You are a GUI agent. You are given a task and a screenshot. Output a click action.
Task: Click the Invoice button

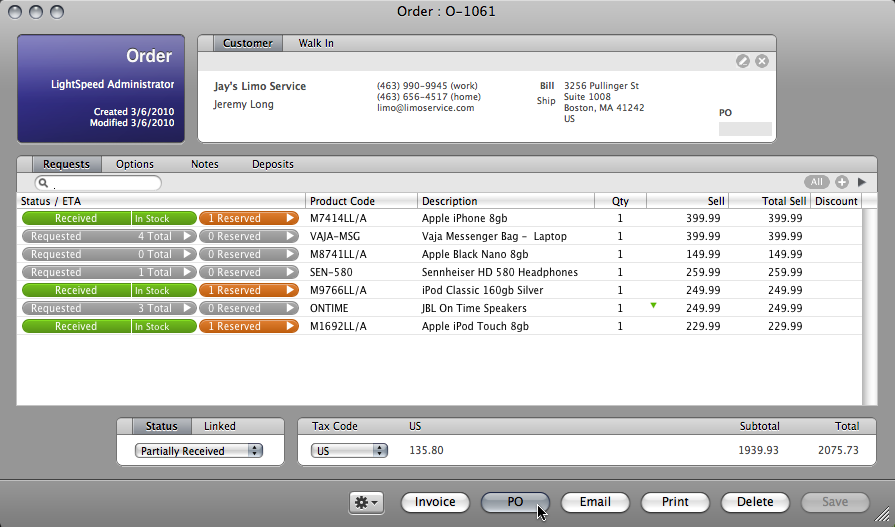435,502
